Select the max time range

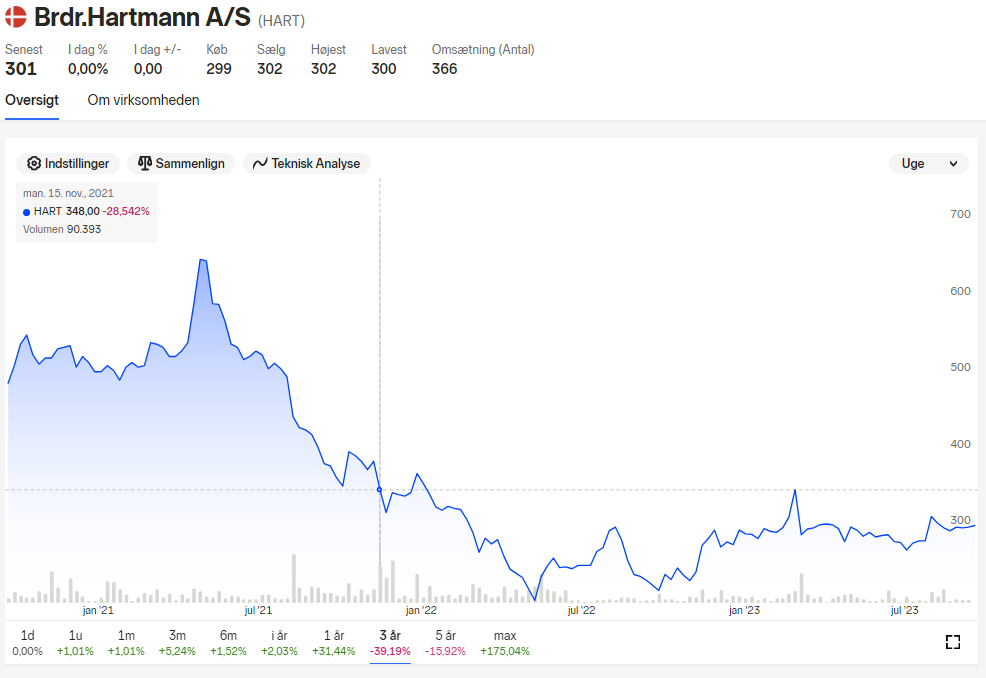pos(505,643)
